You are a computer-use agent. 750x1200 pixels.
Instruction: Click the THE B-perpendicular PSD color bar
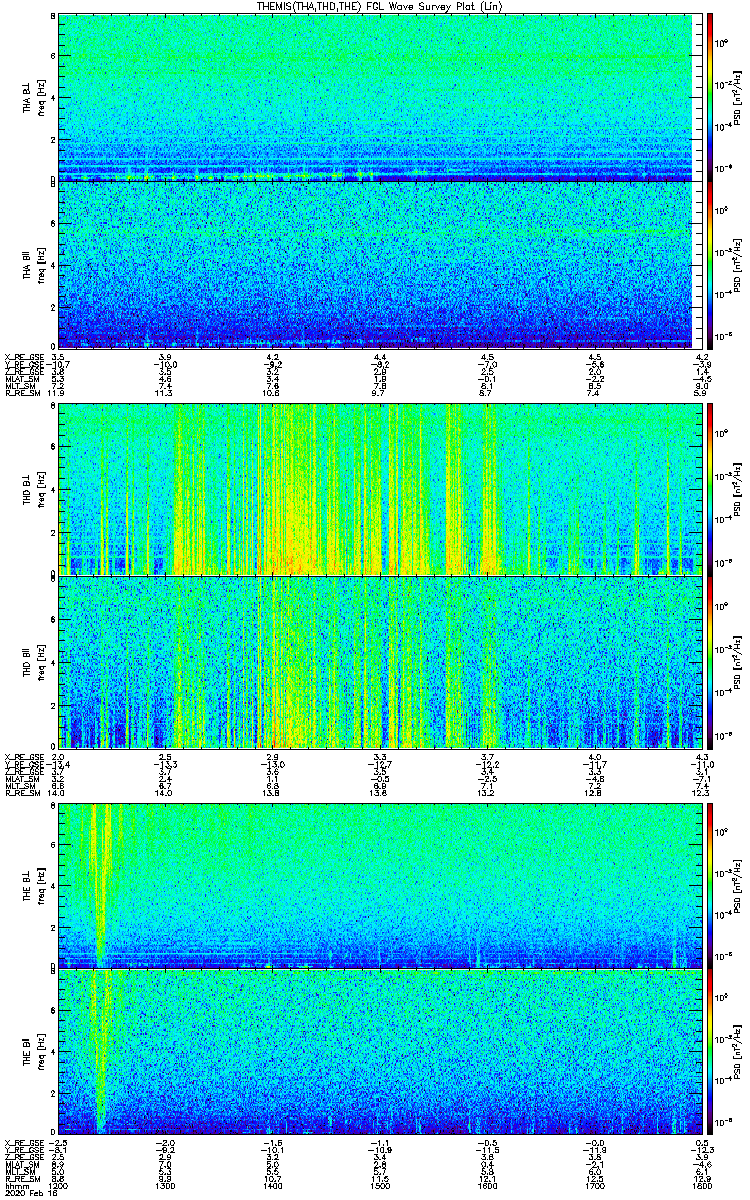coord(711,885)
